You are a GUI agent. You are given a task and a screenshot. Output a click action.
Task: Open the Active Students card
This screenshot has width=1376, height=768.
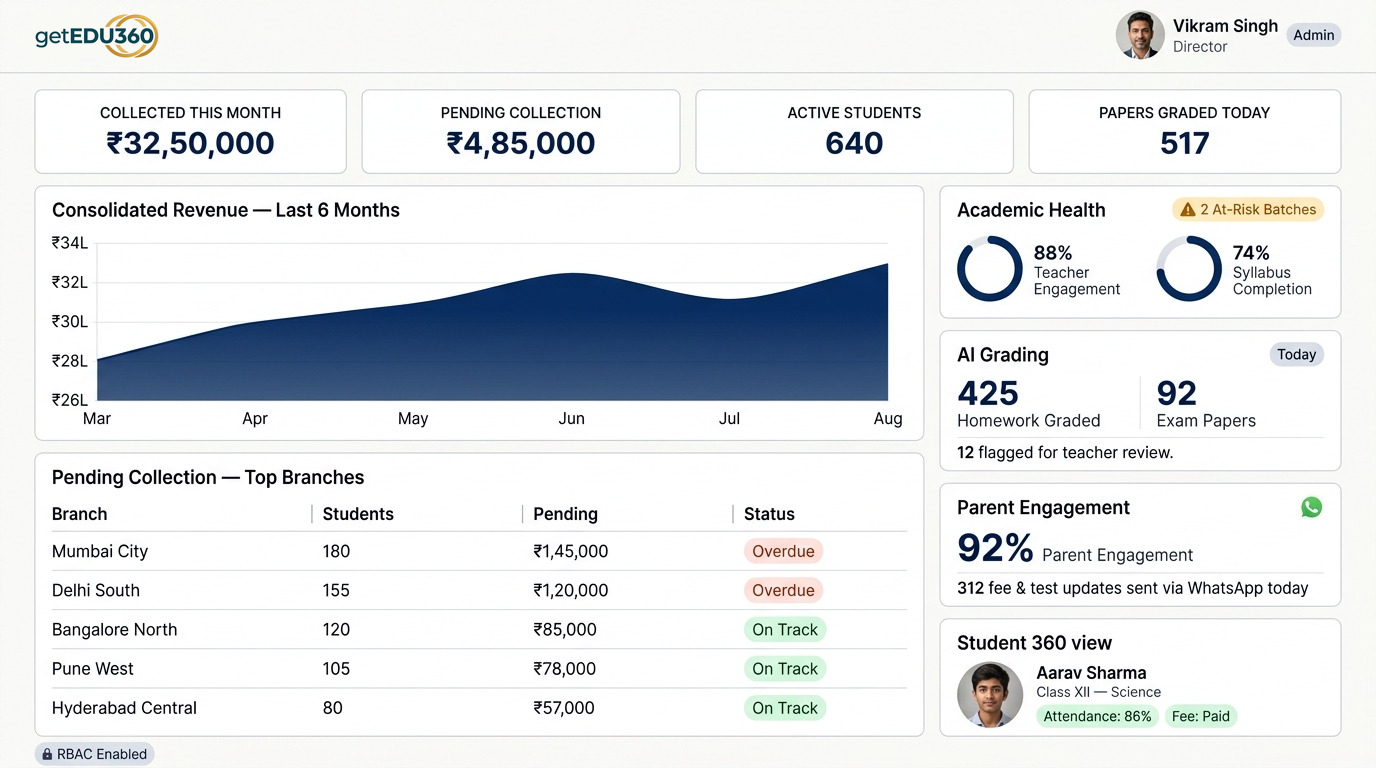pyautogui.click(x=854, y=131)
